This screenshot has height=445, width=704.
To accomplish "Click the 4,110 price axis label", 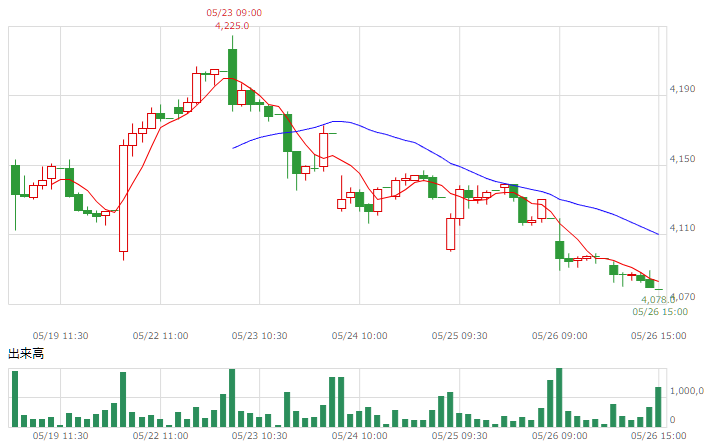I will click(x=682, y=228).
